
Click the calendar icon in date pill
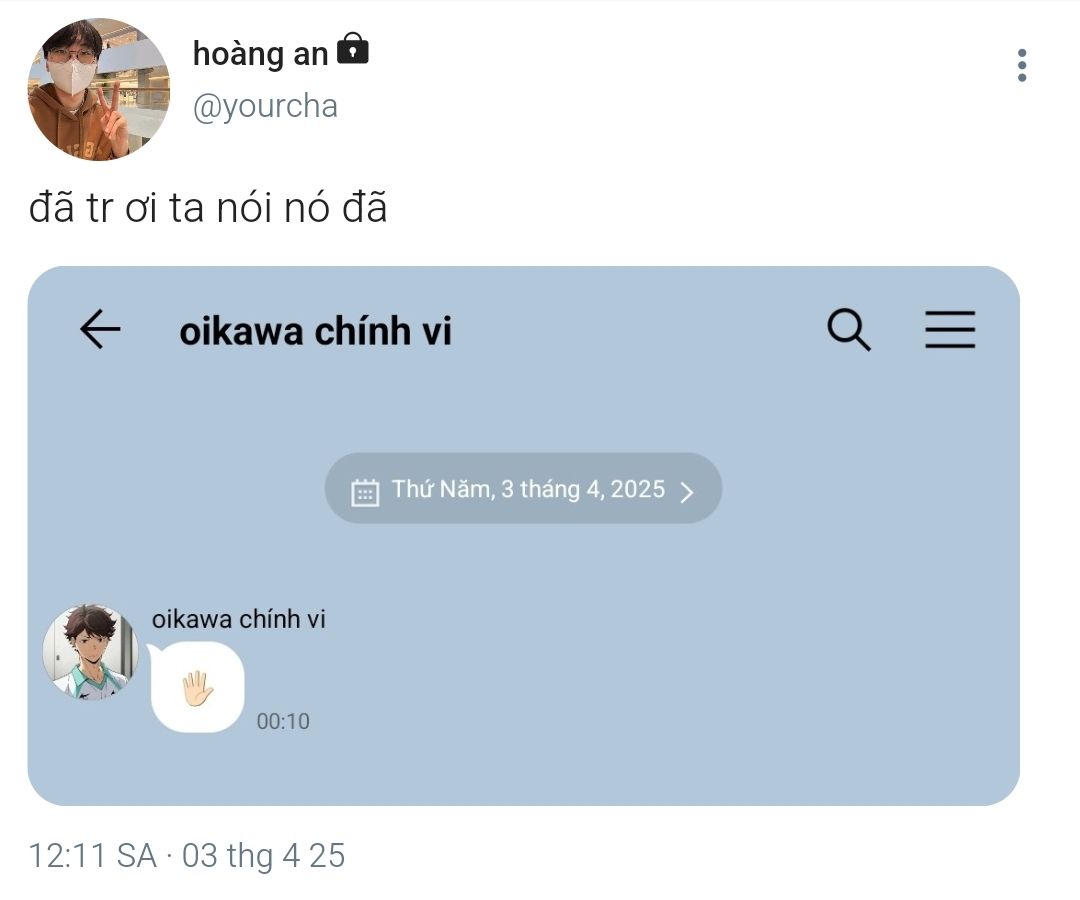[365, 492]
